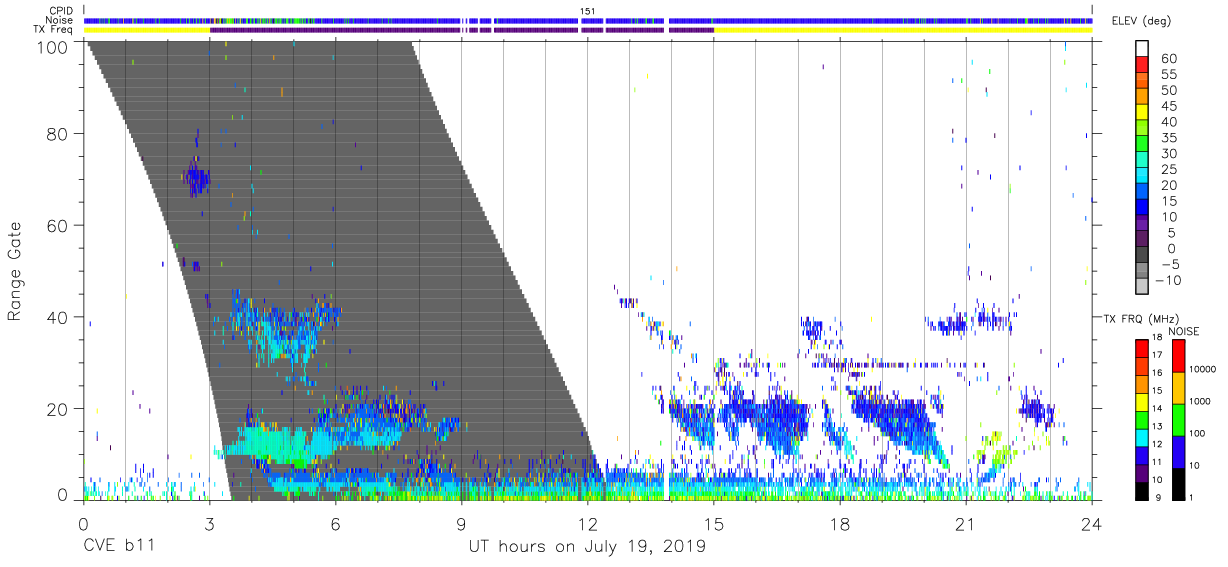Click the CPID value '151'
This screenshot has width=1228, height=567.
click(x=587, y=11)
